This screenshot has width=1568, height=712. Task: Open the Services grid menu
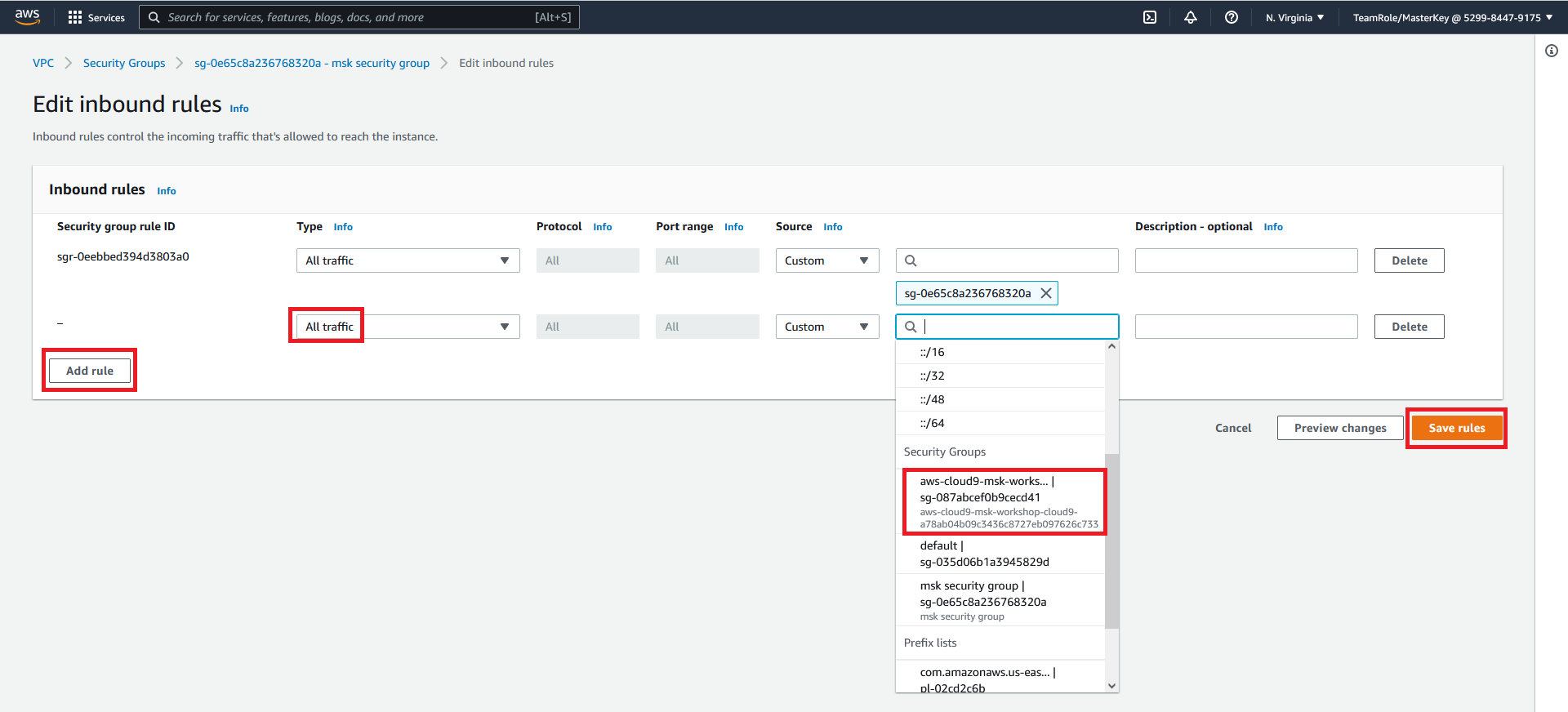96,17
